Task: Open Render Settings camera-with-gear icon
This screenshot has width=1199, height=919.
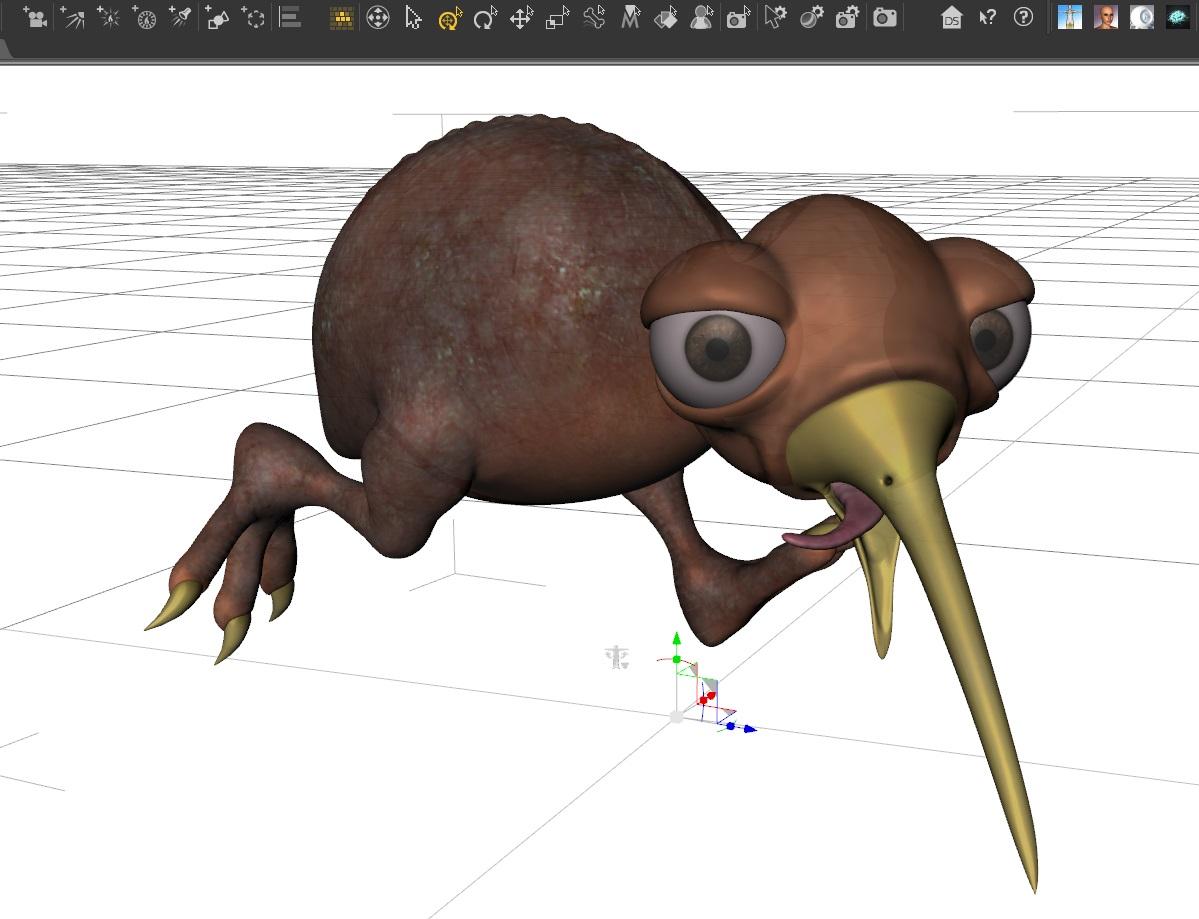Action: (847, 17)
